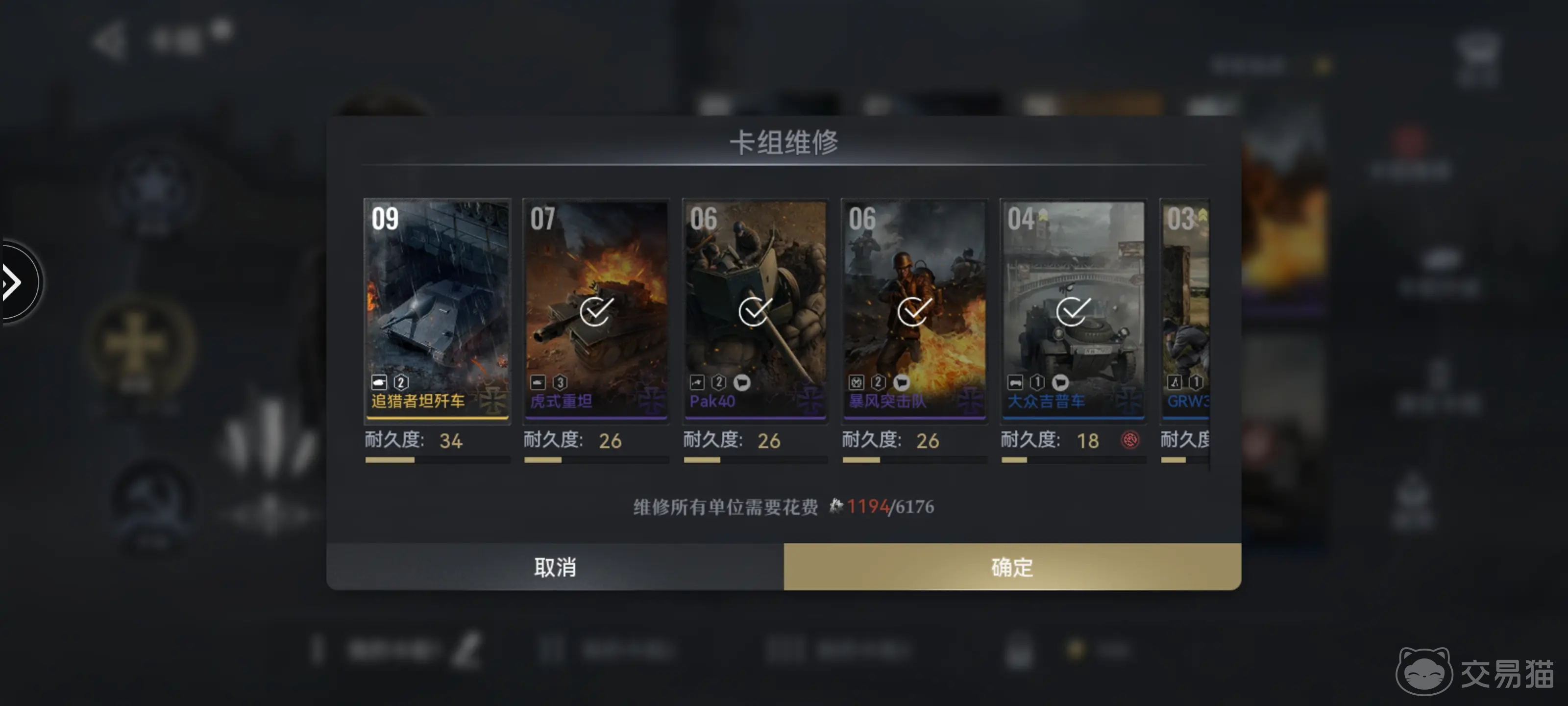Click the 取消 cancel button

(555, 566)
